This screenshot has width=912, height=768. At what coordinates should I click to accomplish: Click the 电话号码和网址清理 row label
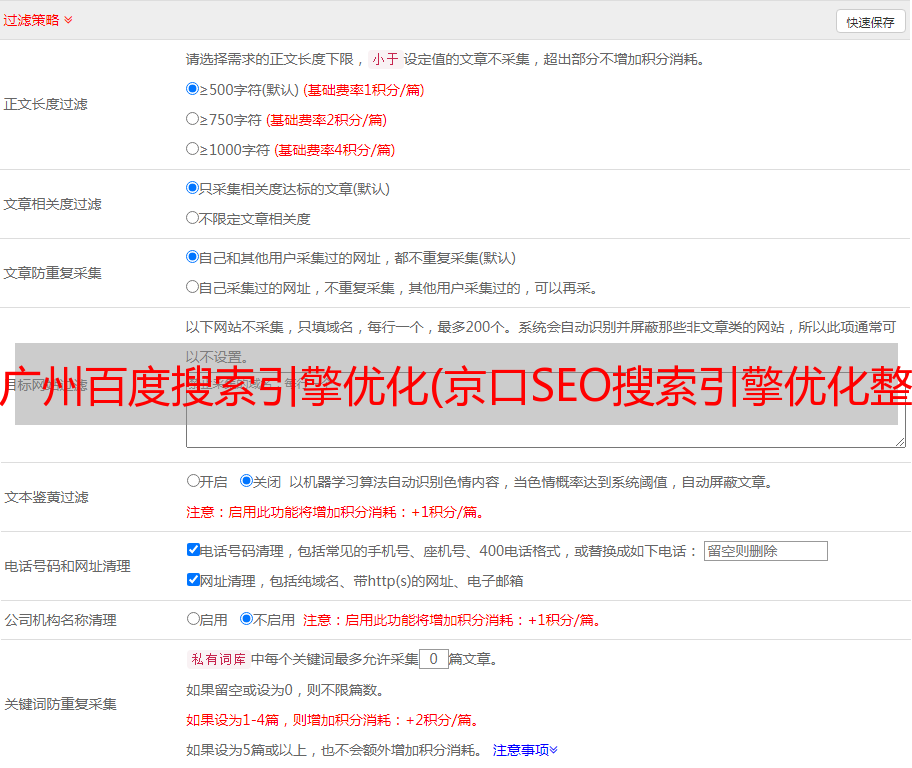tap(67, 566)
